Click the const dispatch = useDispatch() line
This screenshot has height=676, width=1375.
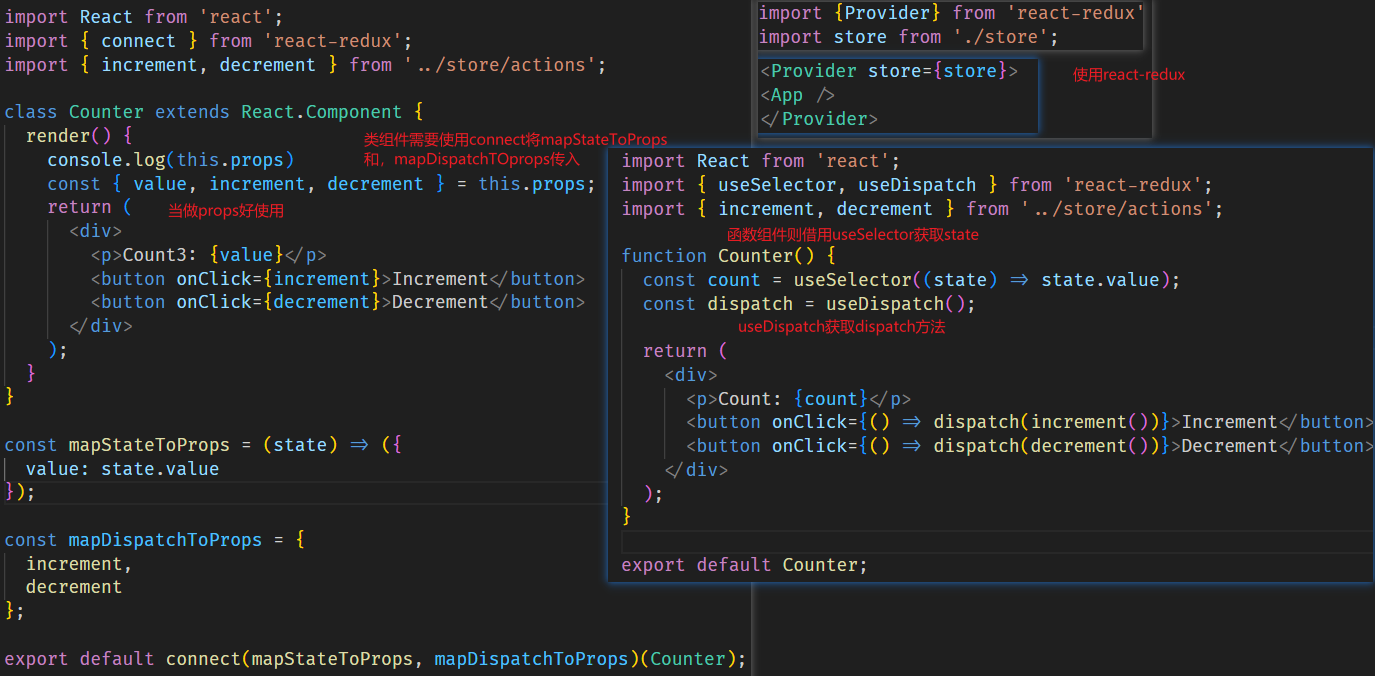click(808, 304)
